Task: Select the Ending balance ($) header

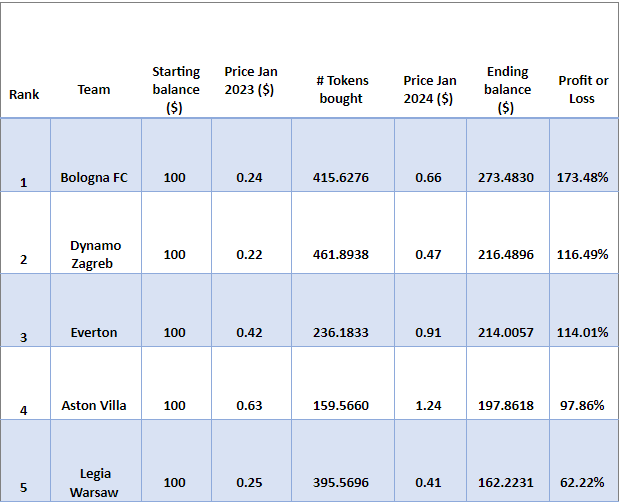Action: click(507, 90)
